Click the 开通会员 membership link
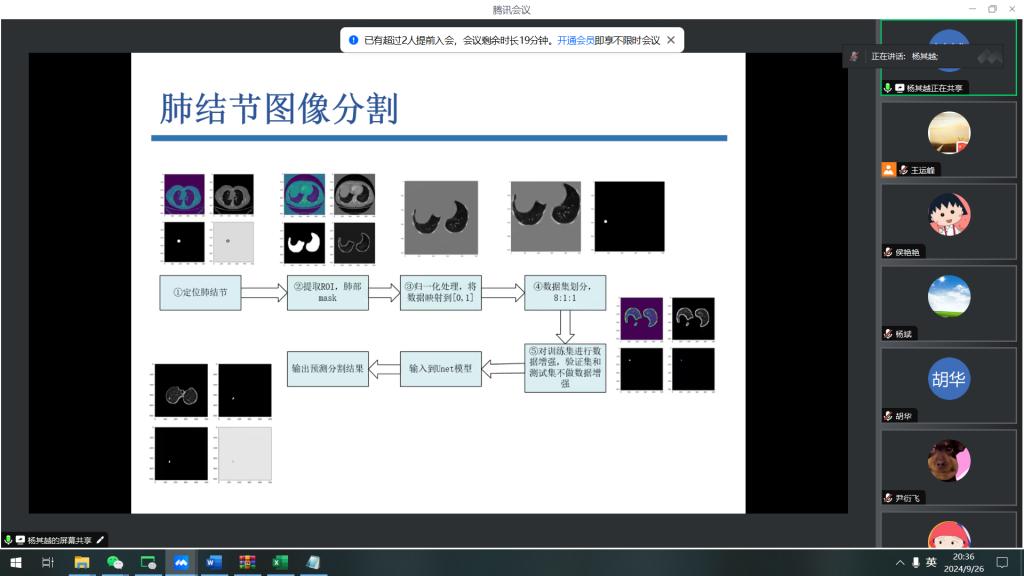The width and height of the screenshot is (1024, 576). coord(575,40)
